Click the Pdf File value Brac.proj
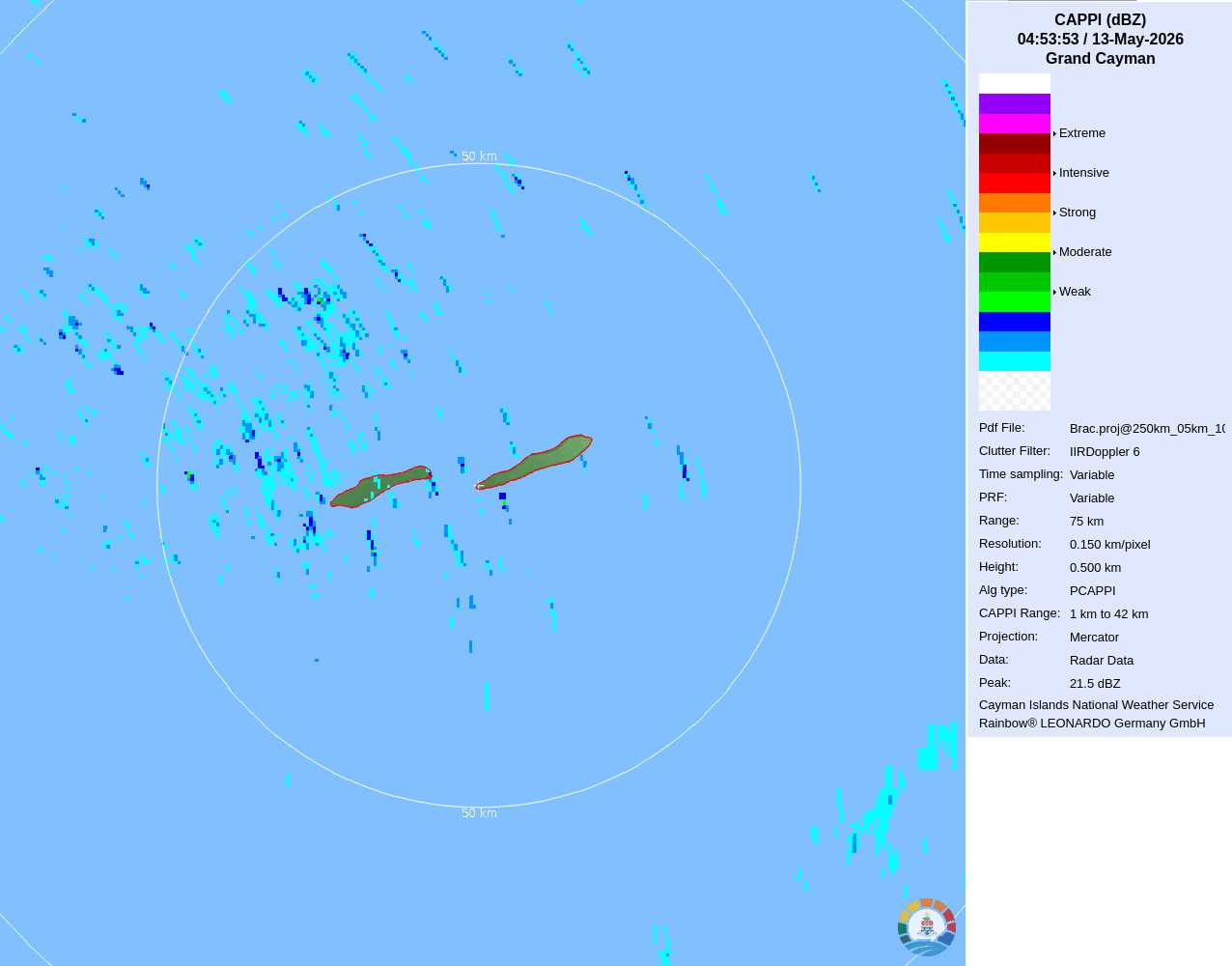1232x966 pixels. click(1147, 429)
